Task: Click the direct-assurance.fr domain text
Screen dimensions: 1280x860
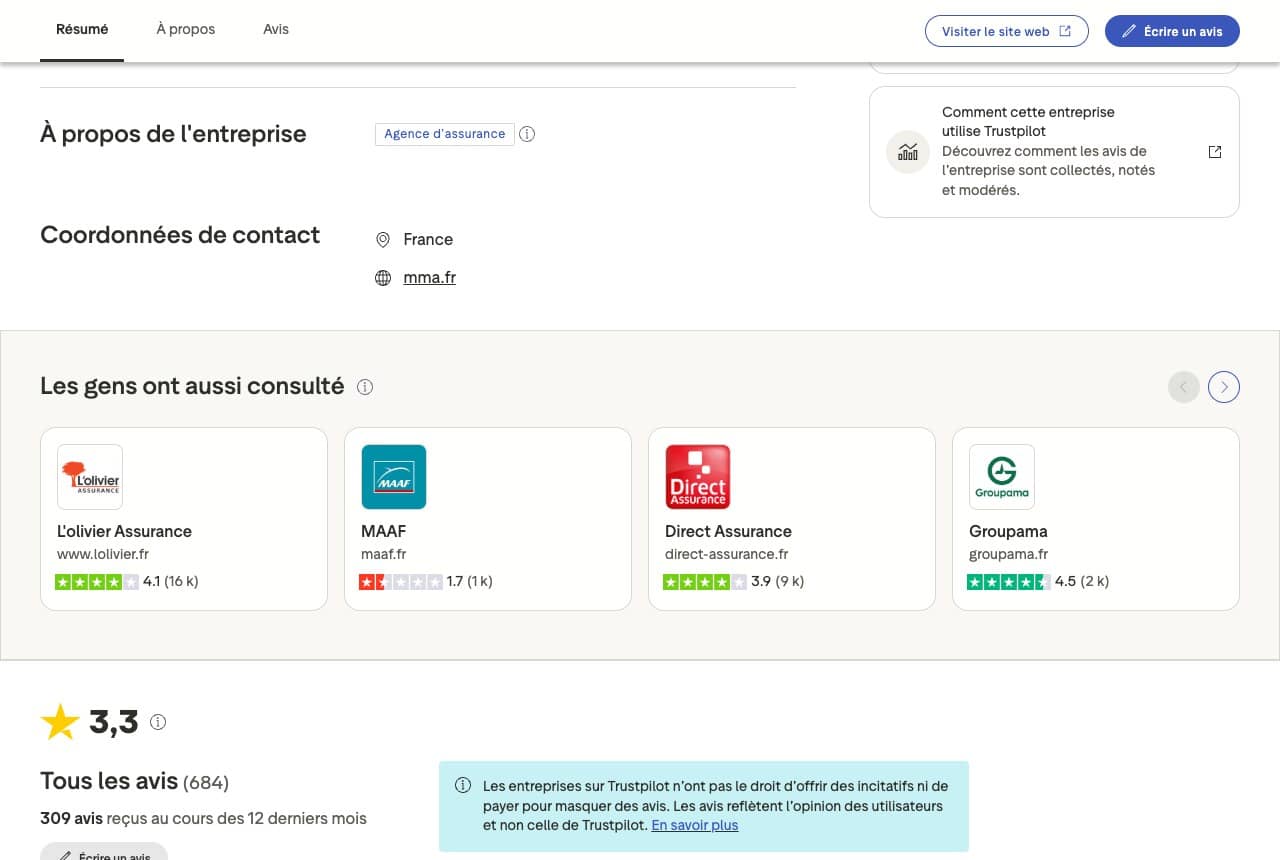Action: (726, 554)
